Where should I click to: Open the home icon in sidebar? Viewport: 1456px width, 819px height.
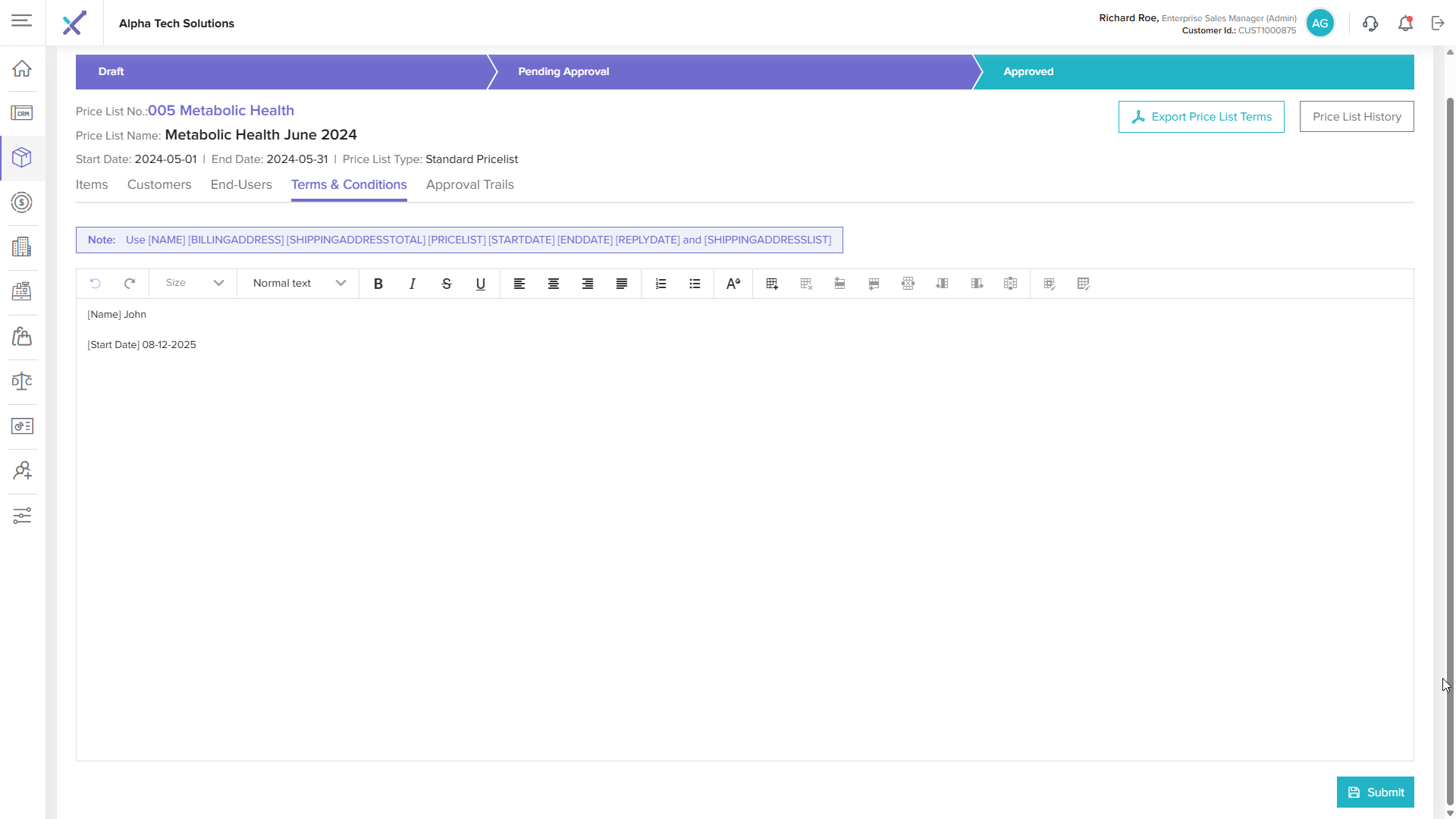[22, 68]
